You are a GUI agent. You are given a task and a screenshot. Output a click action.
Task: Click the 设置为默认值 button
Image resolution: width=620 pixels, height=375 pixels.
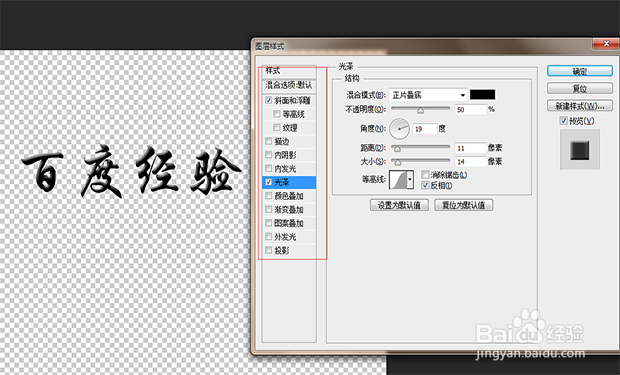(399, 205)
